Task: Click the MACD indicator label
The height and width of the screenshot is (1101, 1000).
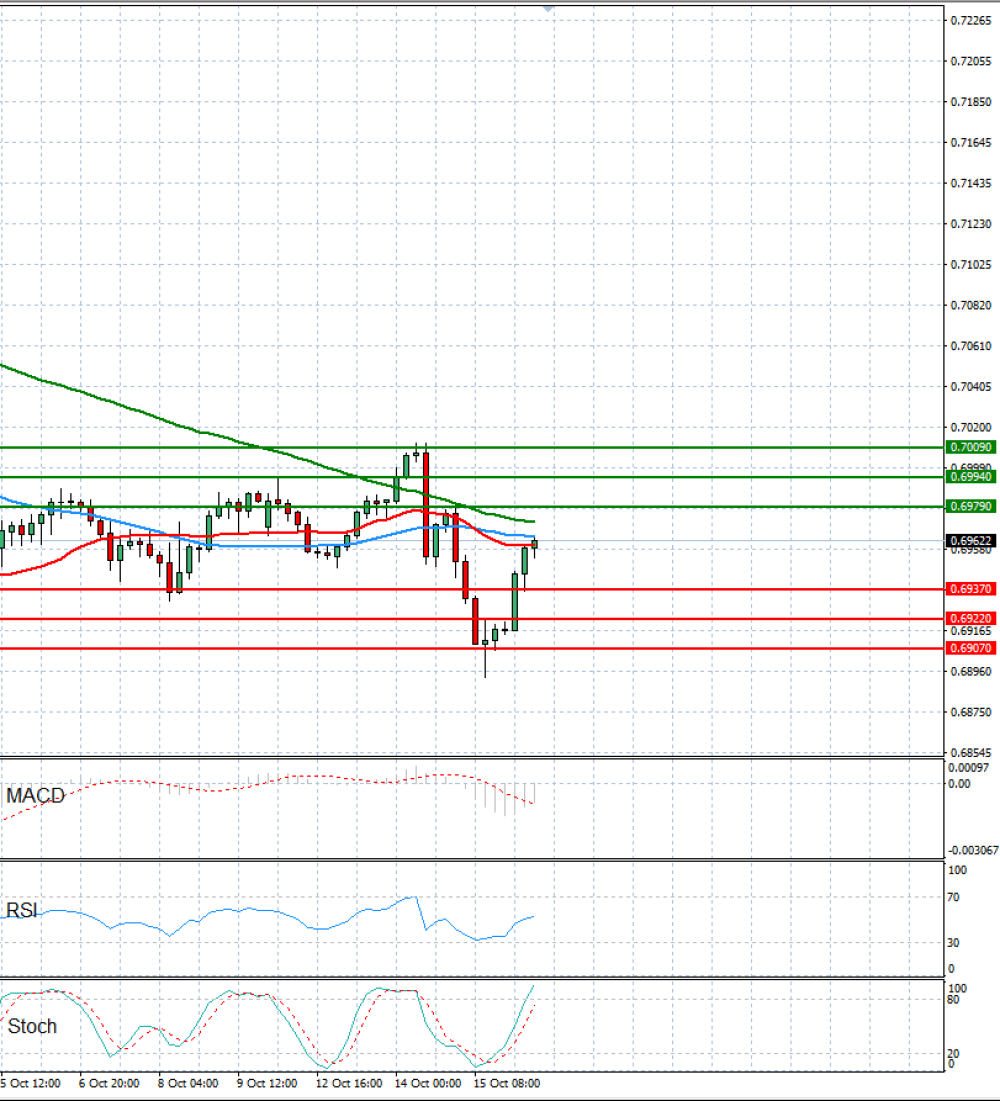Action: [35, 796]
